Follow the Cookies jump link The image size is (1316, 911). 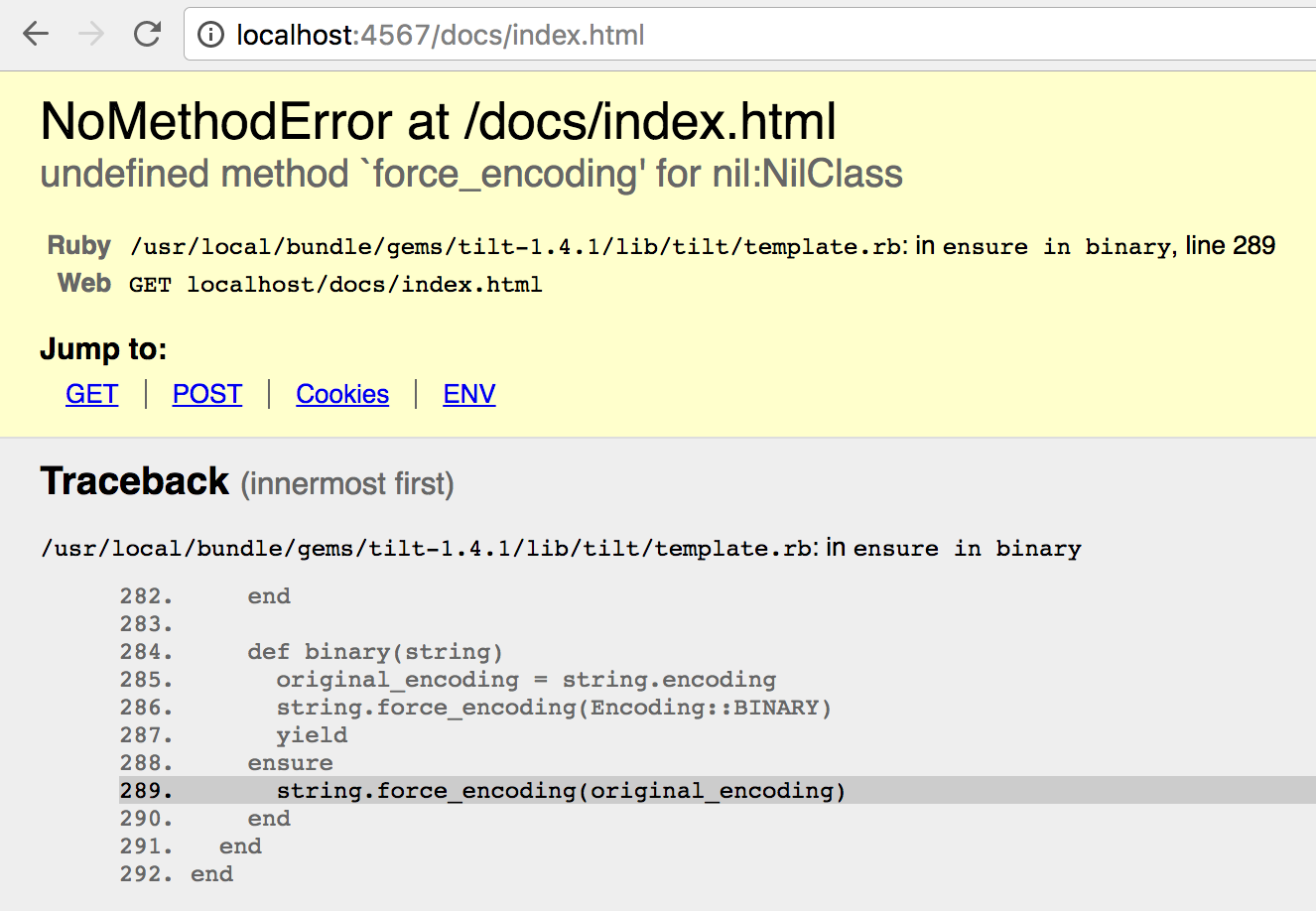[341, 394]
